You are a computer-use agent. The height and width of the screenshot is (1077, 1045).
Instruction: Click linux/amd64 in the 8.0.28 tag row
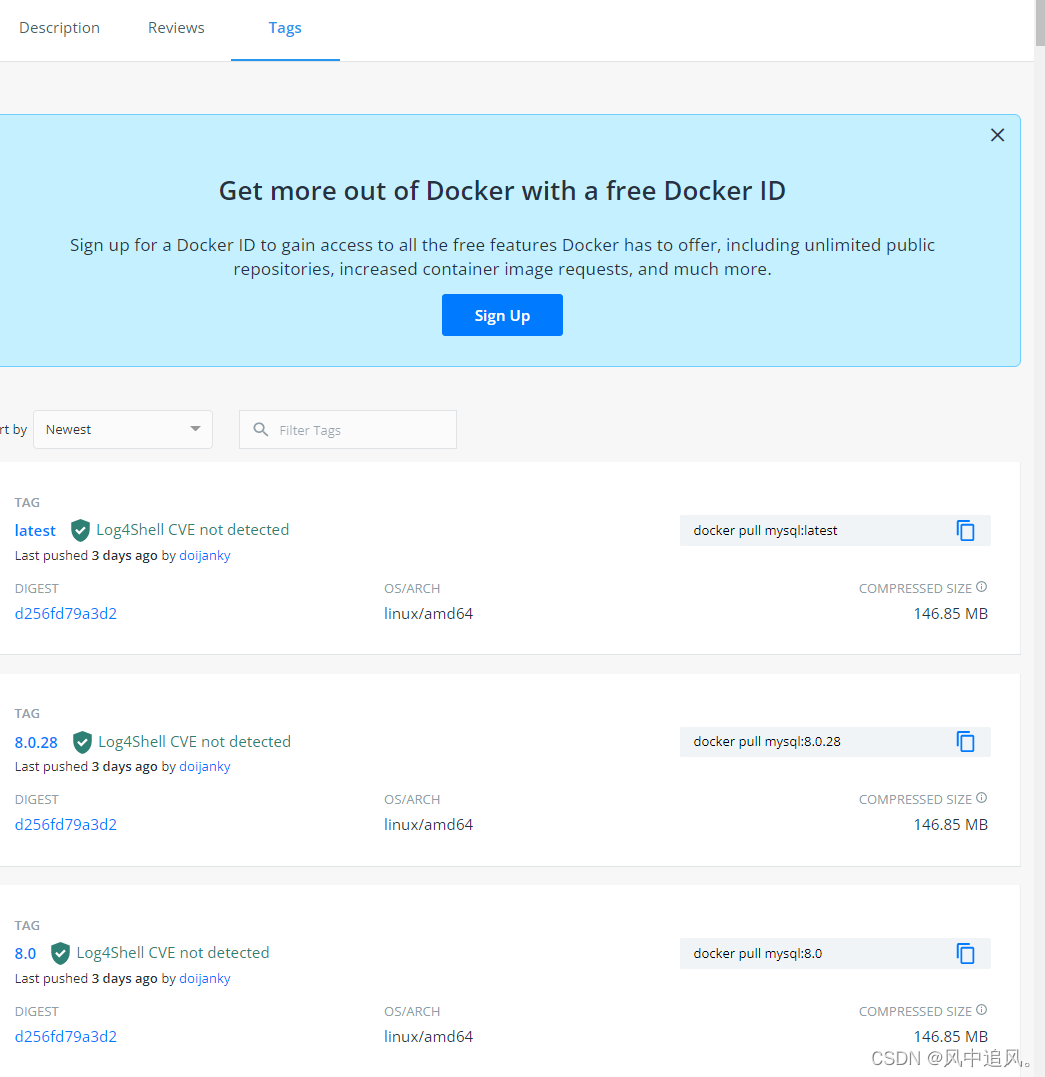[x=428, y=824]
